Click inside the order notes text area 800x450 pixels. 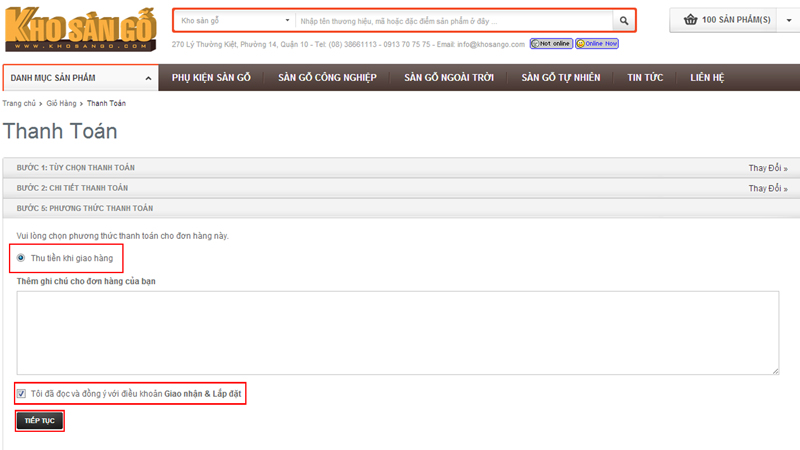(x=397, y=333)
